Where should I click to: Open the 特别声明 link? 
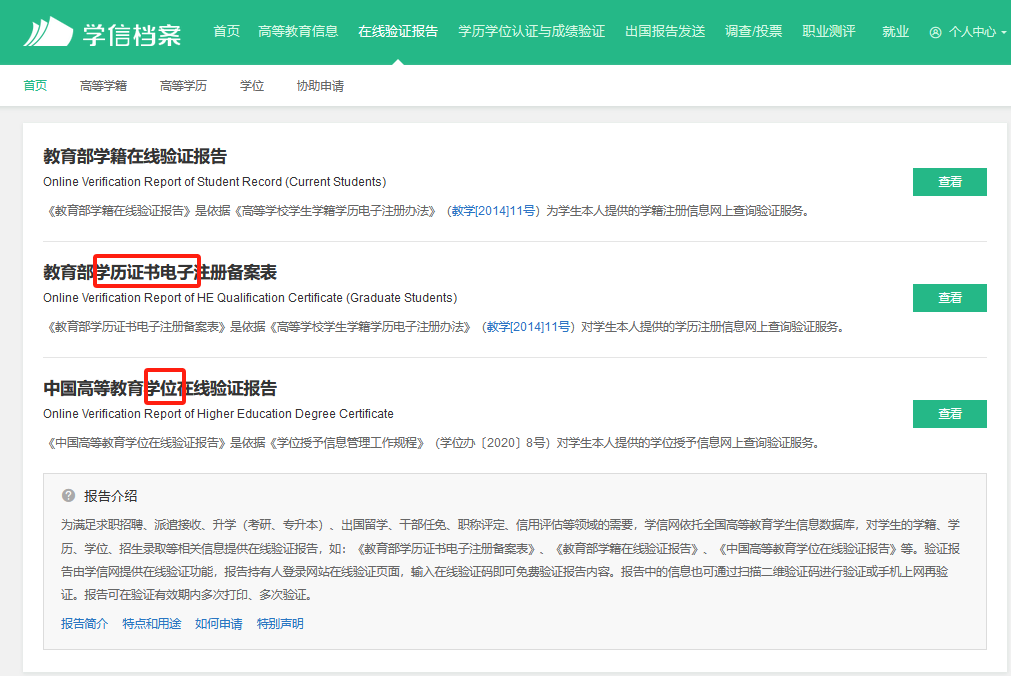coord(280,624)
